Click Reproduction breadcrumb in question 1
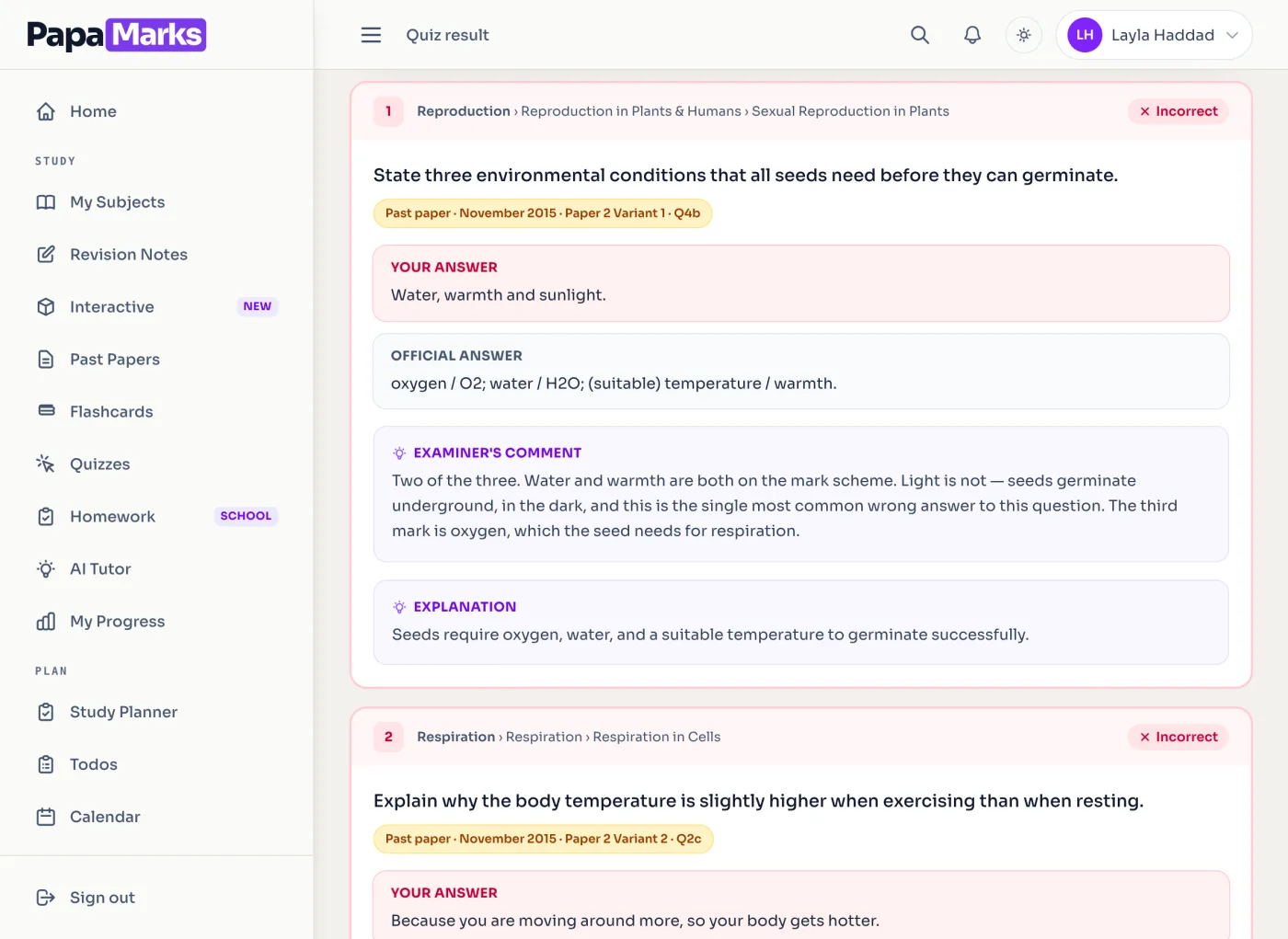Screen dimensions: 1288x939 464,111
